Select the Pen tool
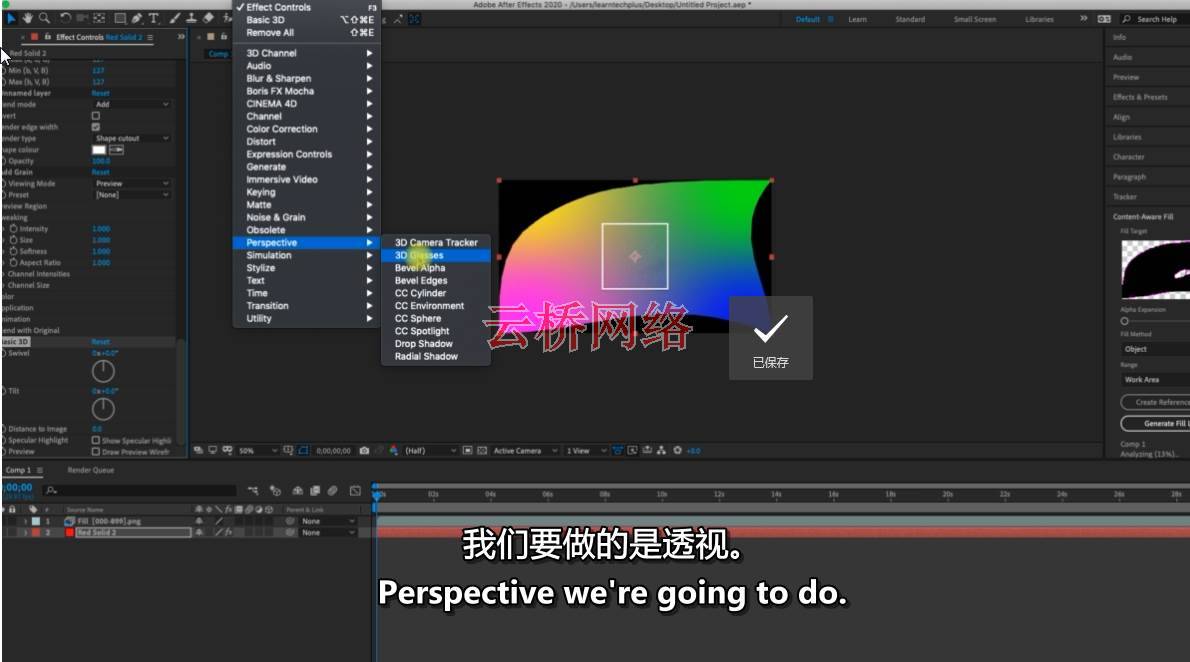This screenshot has width=1190, height=662. 136,18
